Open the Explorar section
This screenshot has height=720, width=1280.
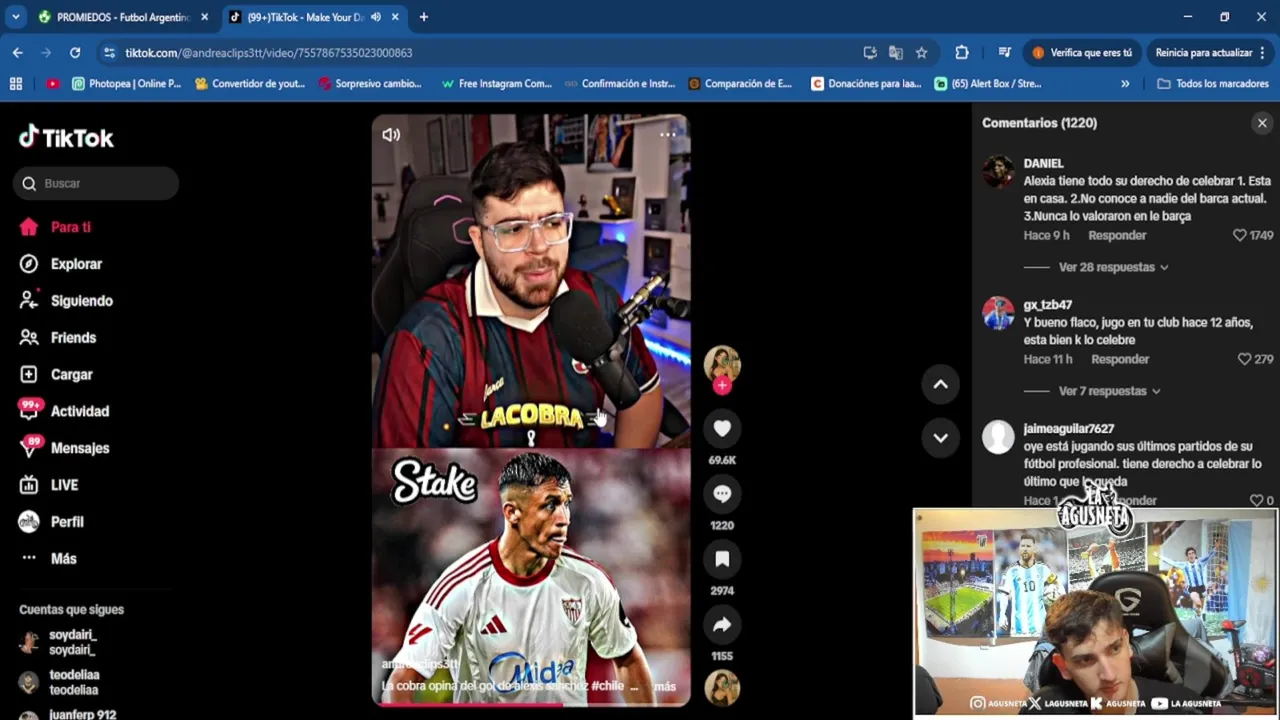tap(62, 264)
